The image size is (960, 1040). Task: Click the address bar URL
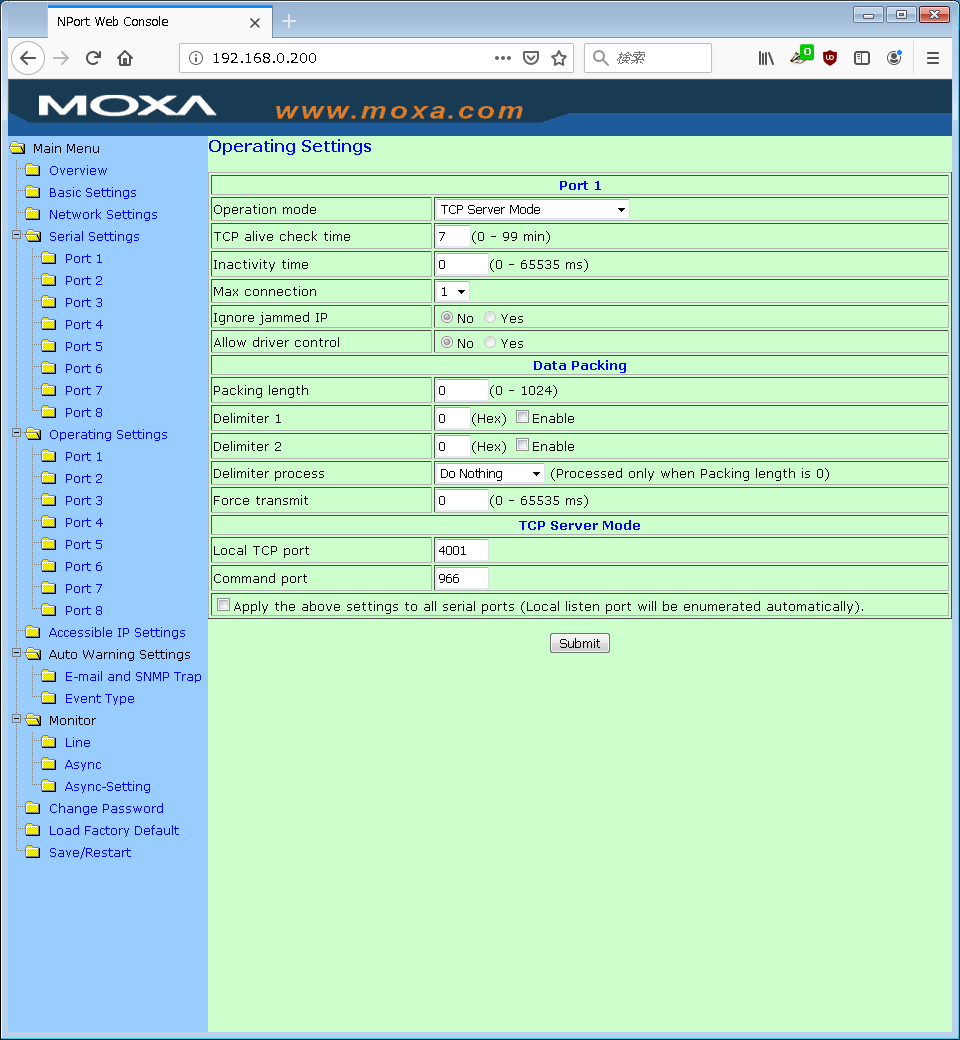(264, 58)
